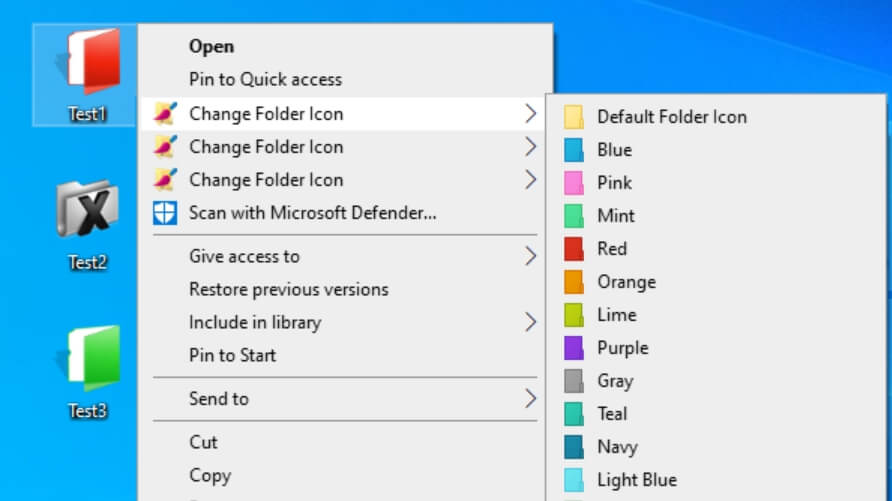Click the Microsoft Defender shield icon

click(164, 213)
